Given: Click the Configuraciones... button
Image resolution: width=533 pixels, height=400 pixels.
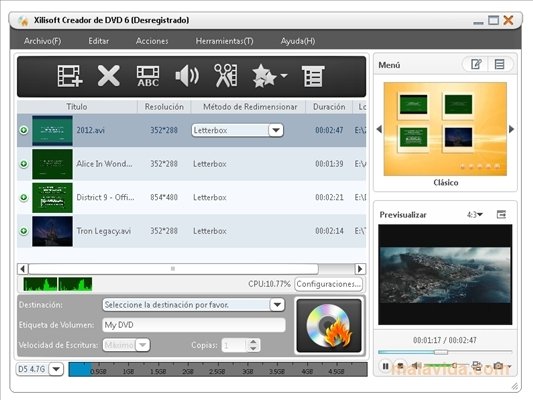Looking at the screenshot, I should [328, 284].
